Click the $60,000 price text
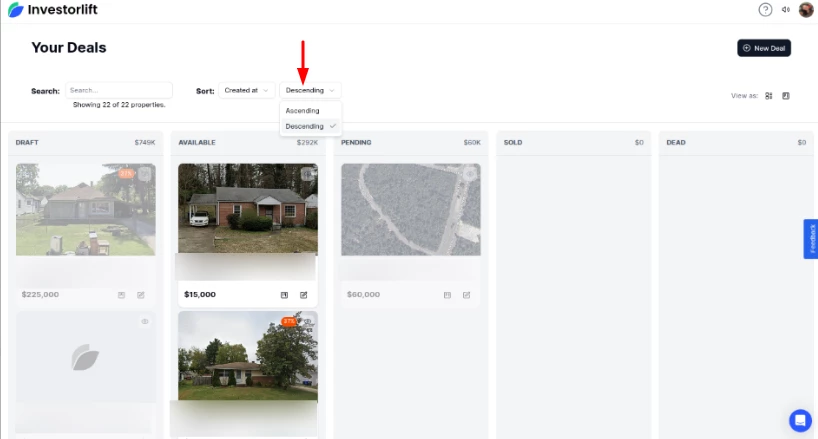Screen dimensions: 818x439 coord(364,295)
